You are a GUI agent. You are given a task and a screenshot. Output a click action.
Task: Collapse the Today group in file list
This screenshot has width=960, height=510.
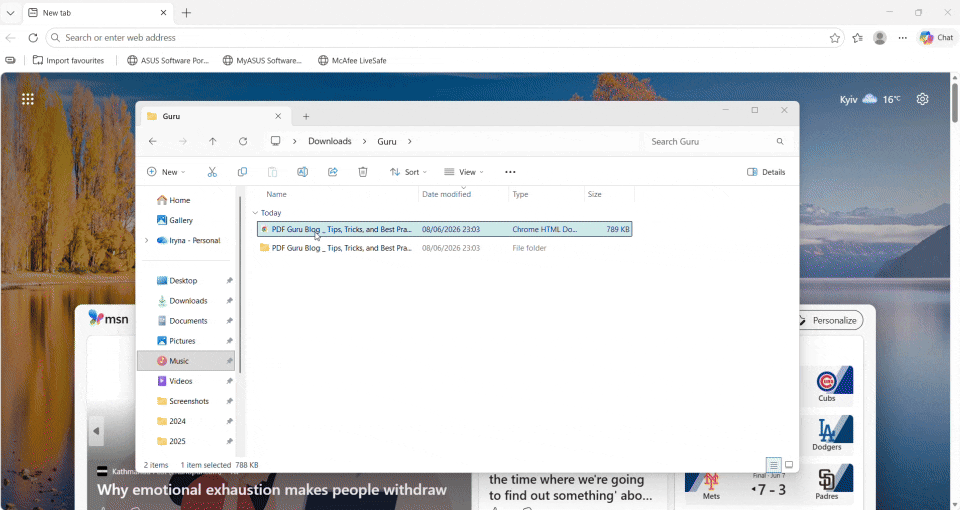(255, 213)
